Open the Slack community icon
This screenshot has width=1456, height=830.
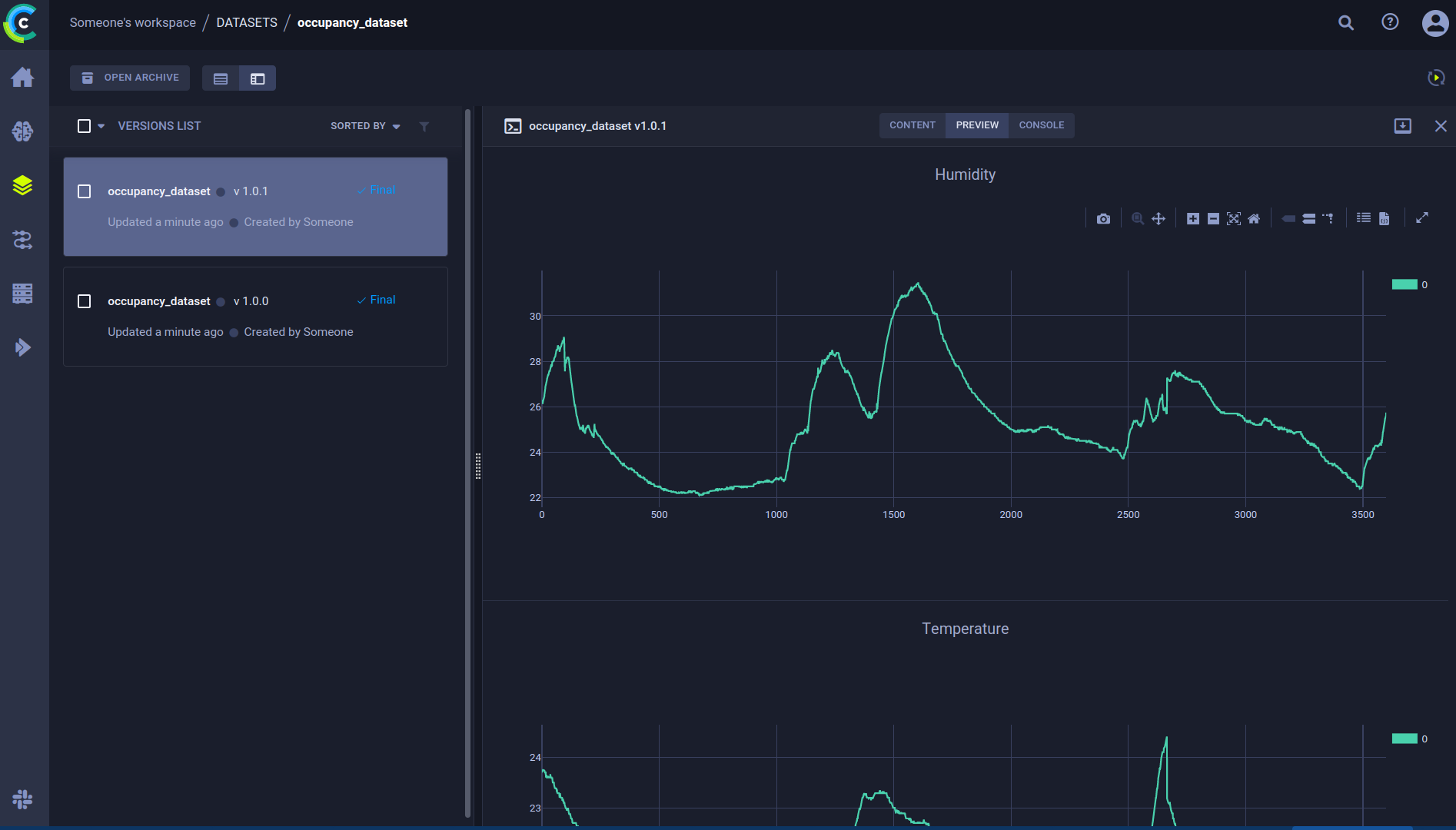tap(22, 799)
